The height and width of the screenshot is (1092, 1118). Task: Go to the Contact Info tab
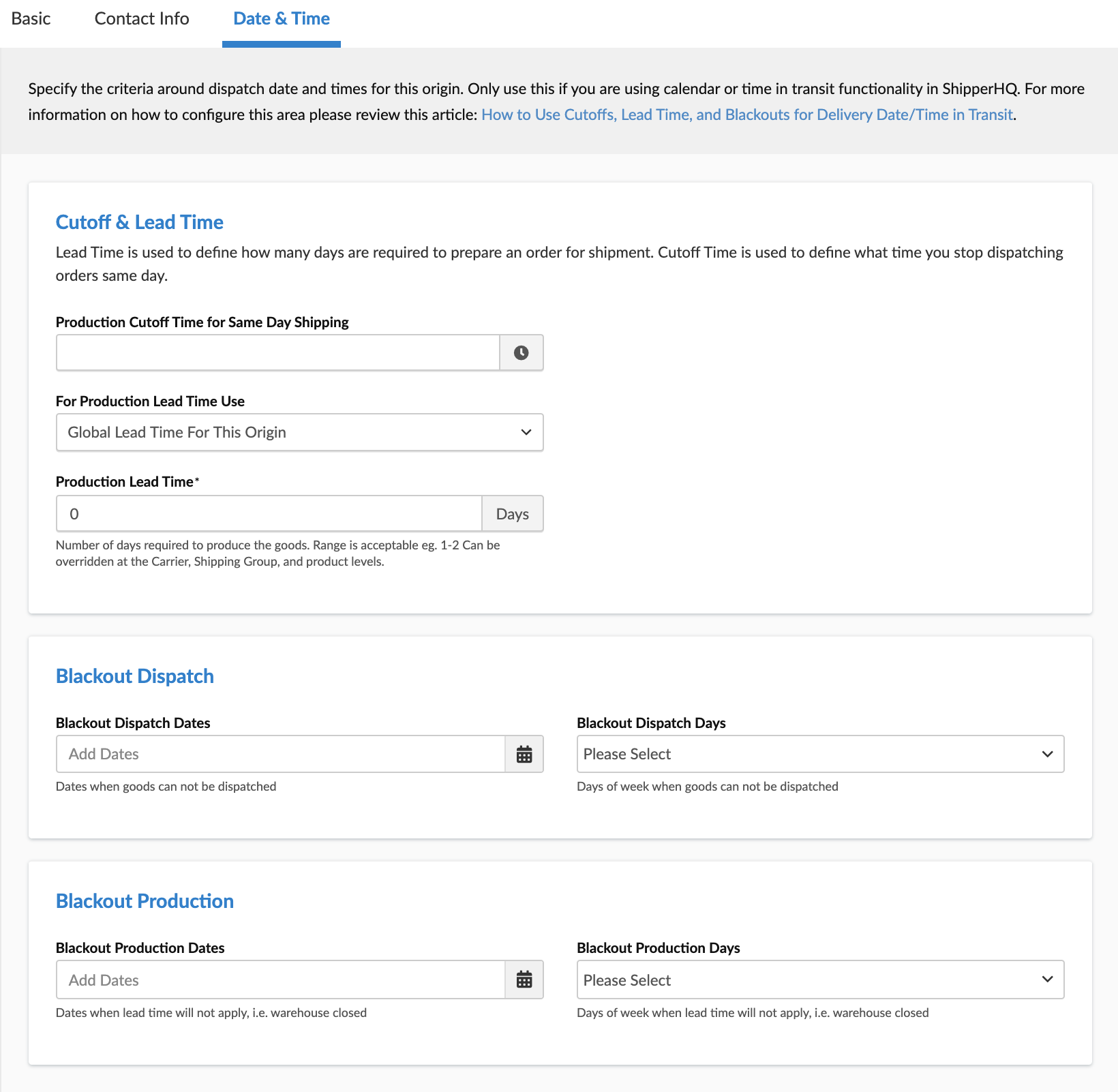[142, 19]
